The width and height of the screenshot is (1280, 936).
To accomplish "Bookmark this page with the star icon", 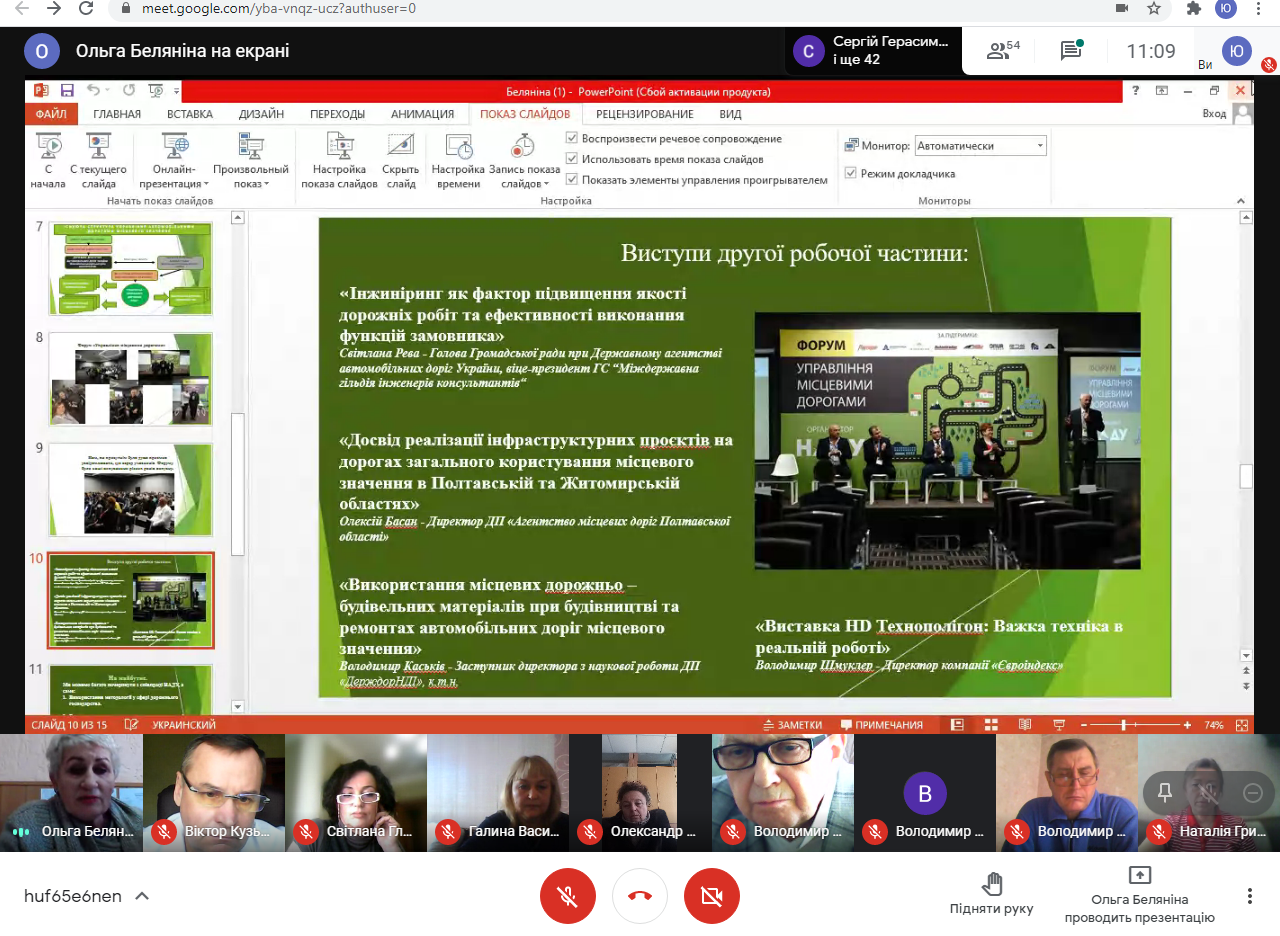I will [1154, 8].
